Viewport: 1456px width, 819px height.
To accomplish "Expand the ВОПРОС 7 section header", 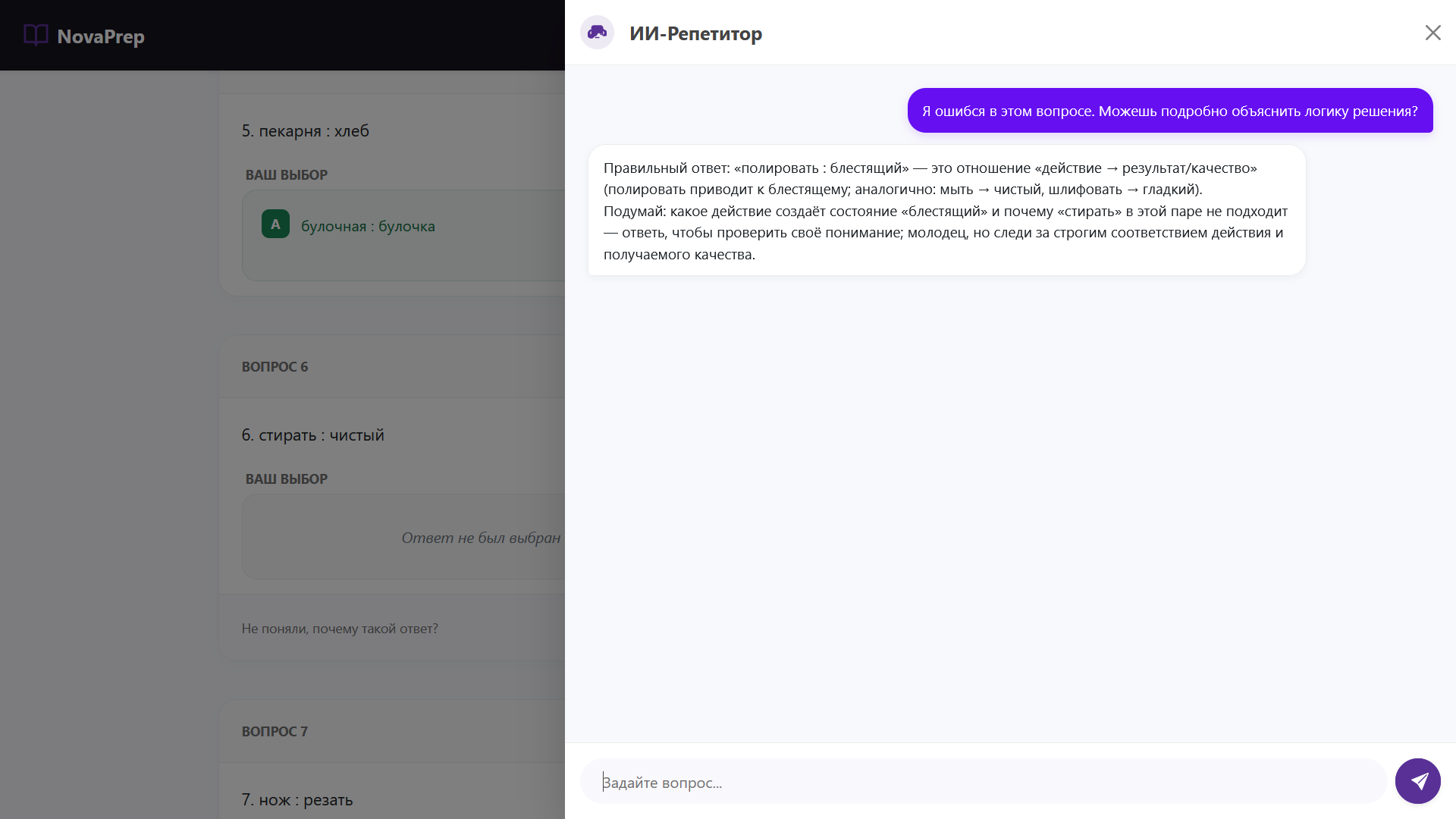I will (275, 731).
